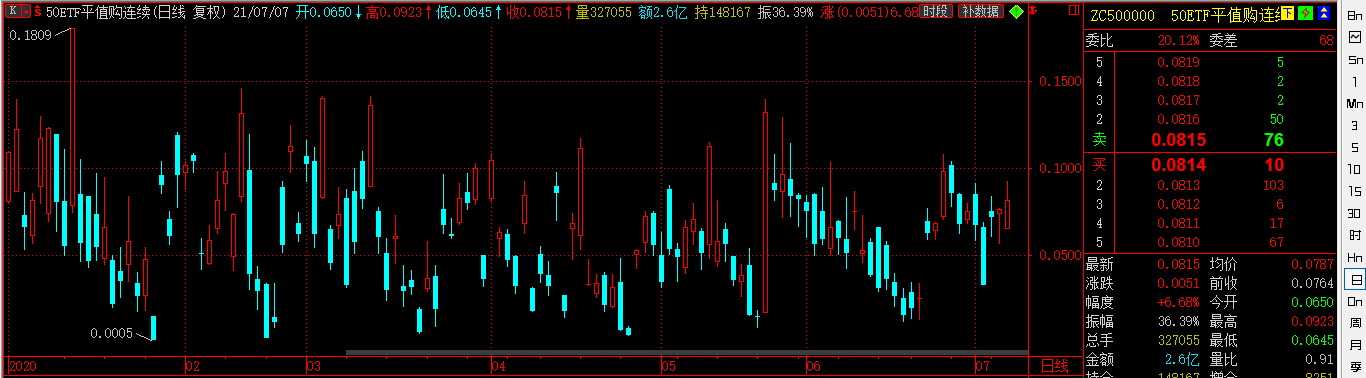Click the buy-2 price 0.0813
Viewport: 1366px width, 378px height.
[1179, 185]
